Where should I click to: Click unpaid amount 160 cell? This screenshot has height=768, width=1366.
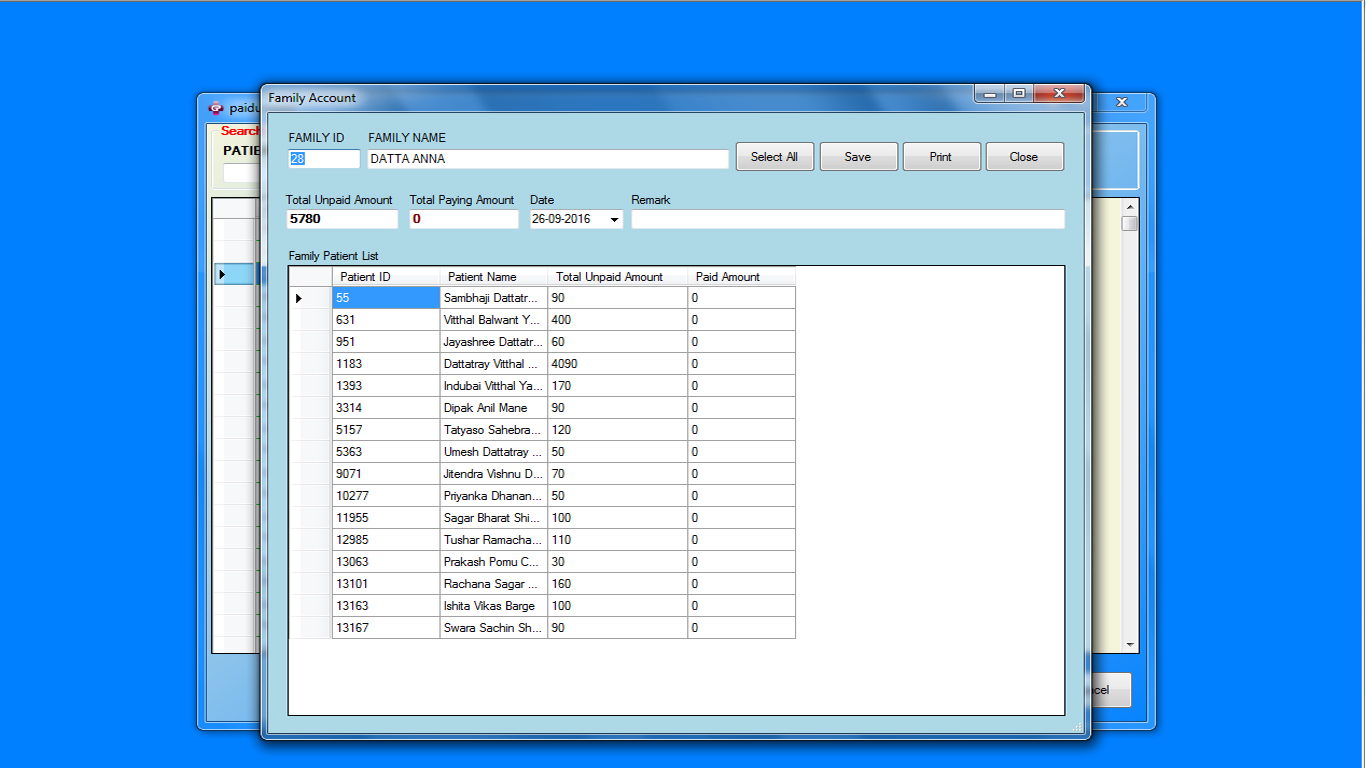[618, 584]
